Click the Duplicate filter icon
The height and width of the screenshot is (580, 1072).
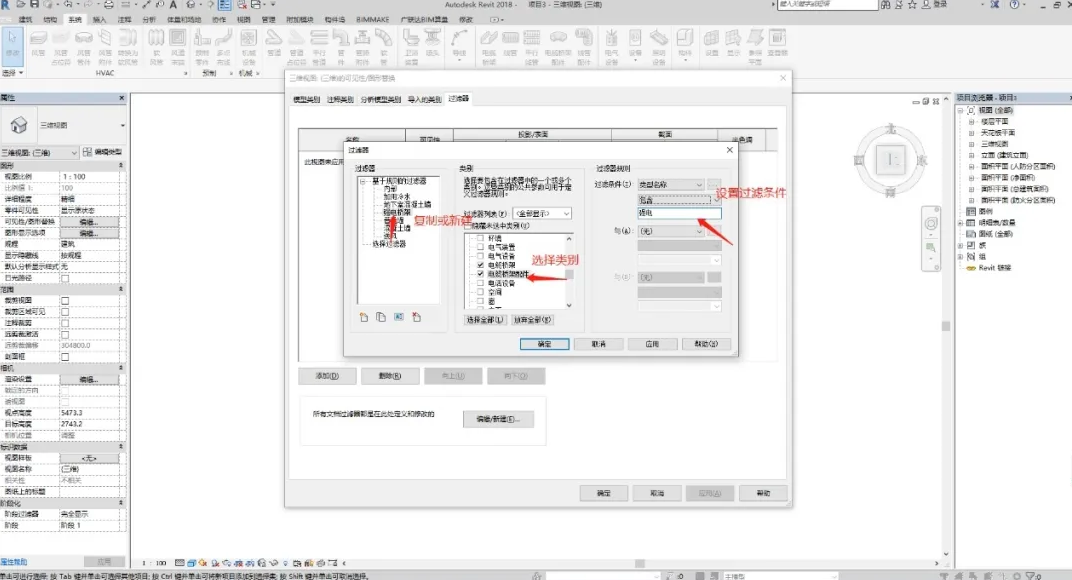[x=381, y=317]
